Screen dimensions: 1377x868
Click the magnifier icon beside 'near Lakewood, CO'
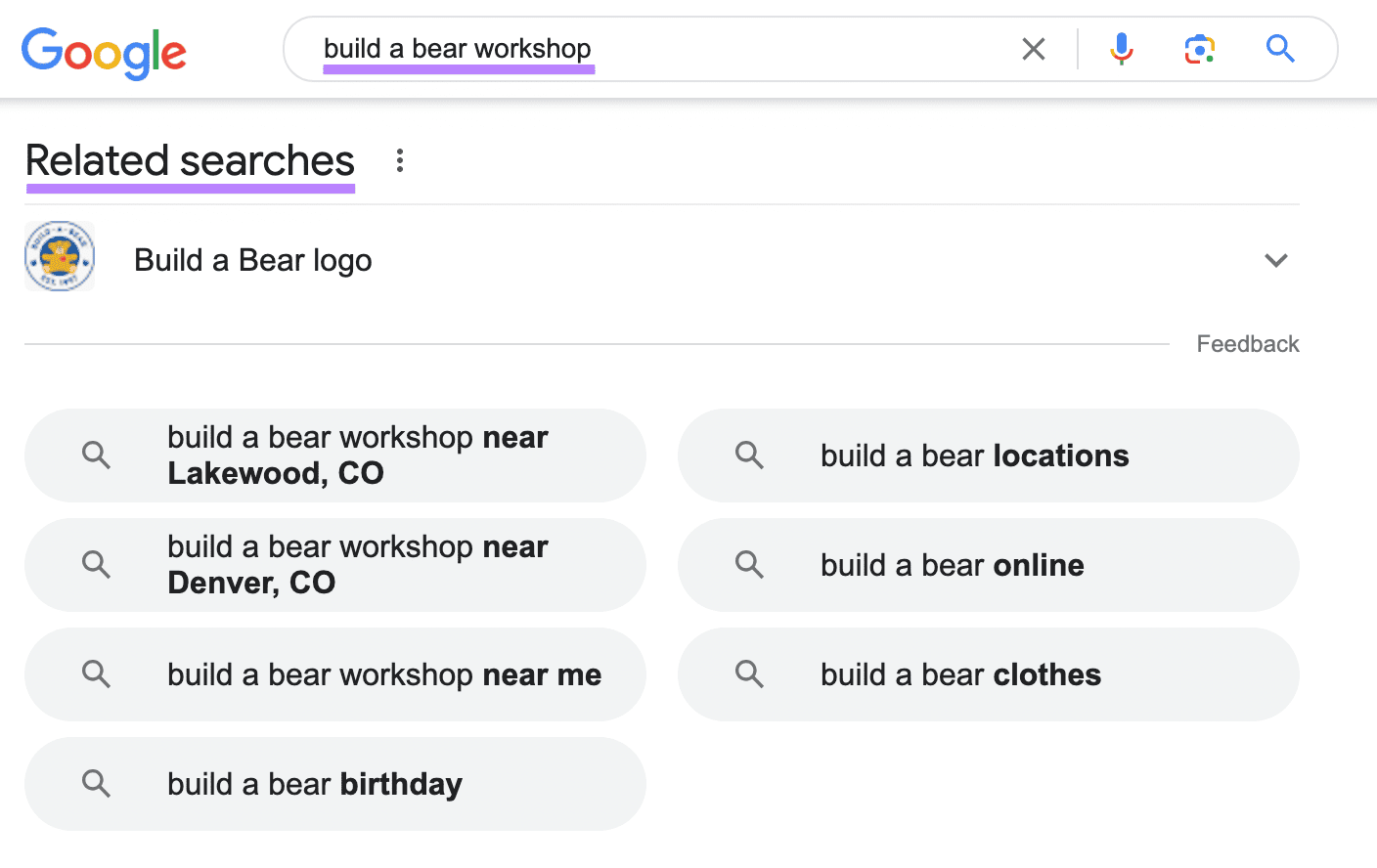pyautogui.click(x=96, y=455)
